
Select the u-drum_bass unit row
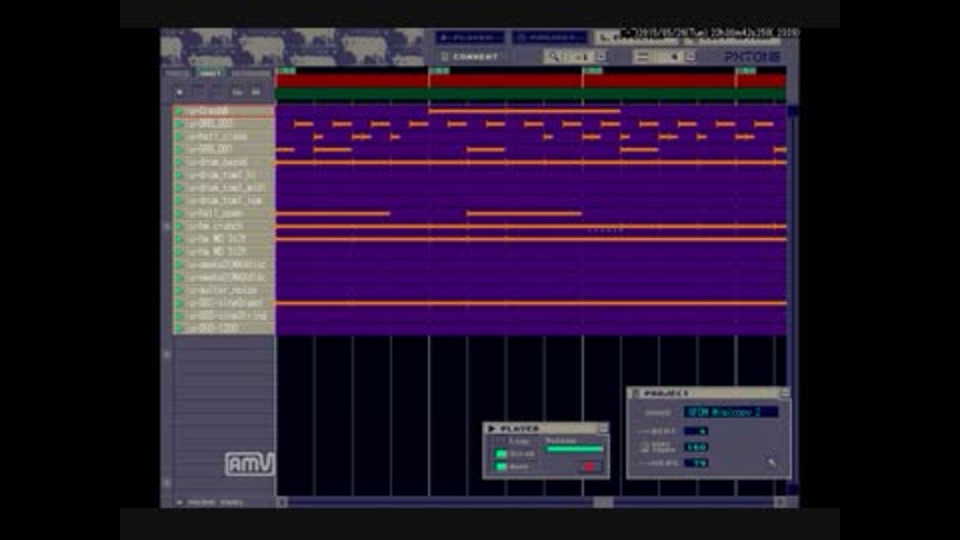pos(223,162)
